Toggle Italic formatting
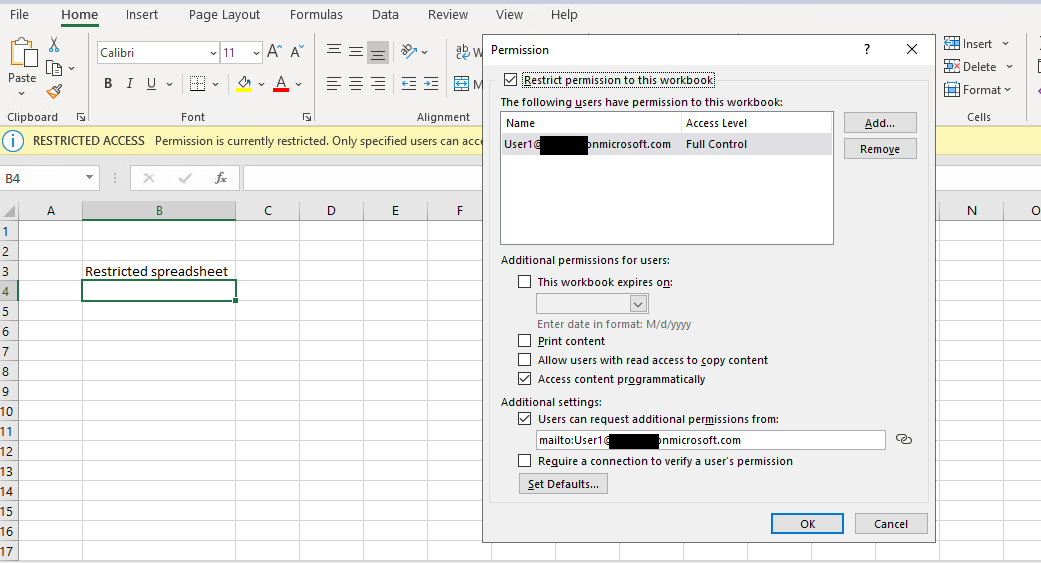The image size is (1041, 563). point(129,84)
